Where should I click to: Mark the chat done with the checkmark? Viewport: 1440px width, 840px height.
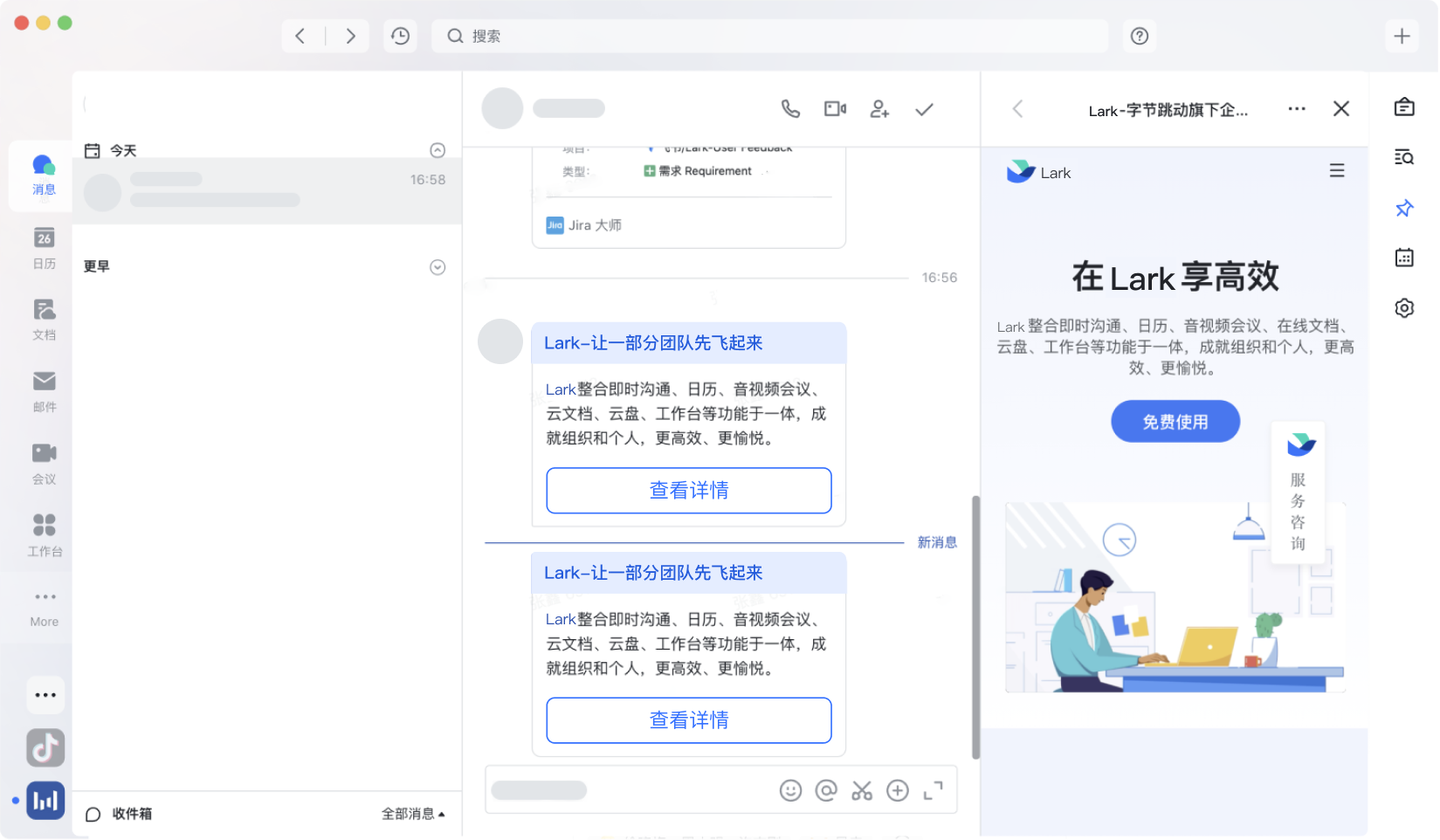click(x=924, y=108)
